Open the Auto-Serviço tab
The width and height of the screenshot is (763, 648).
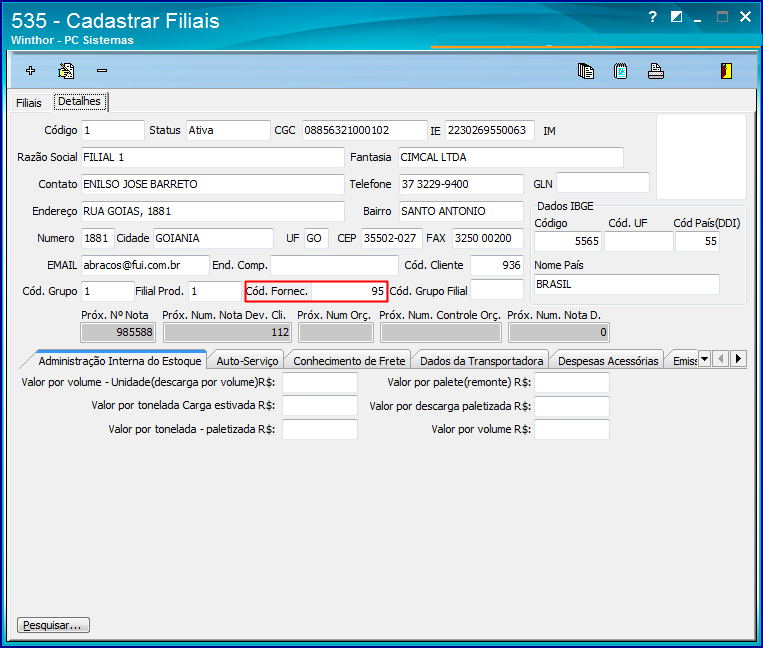click(x=247, y=361)
